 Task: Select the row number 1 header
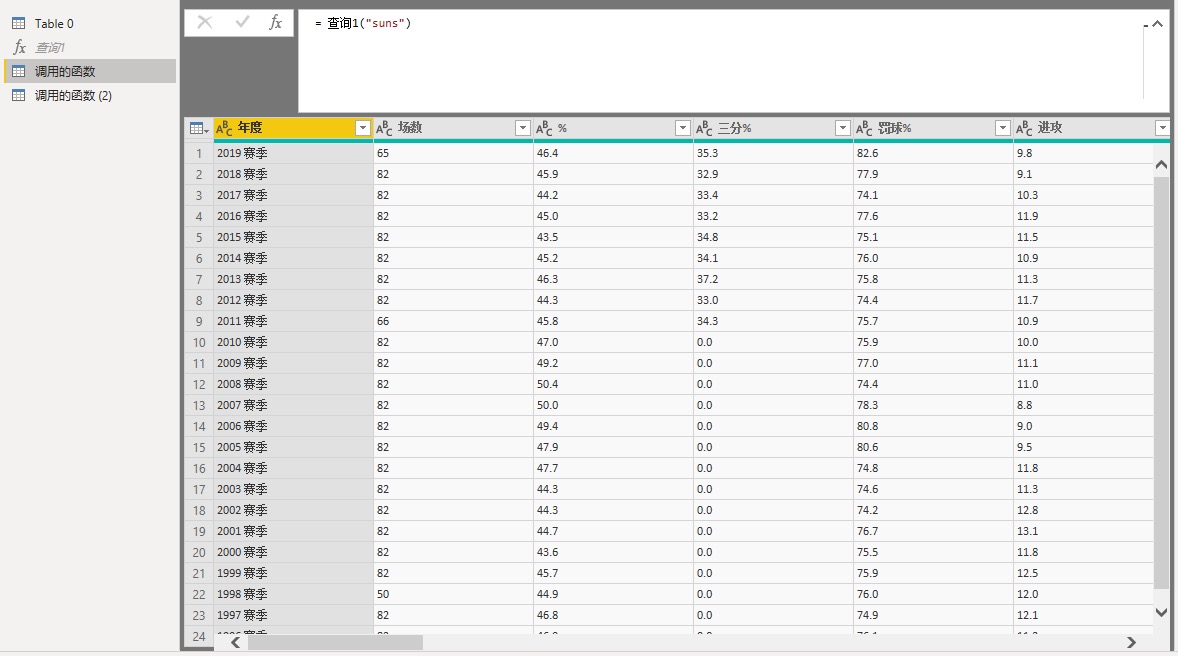pyautogui.click(x=199, y=153)
